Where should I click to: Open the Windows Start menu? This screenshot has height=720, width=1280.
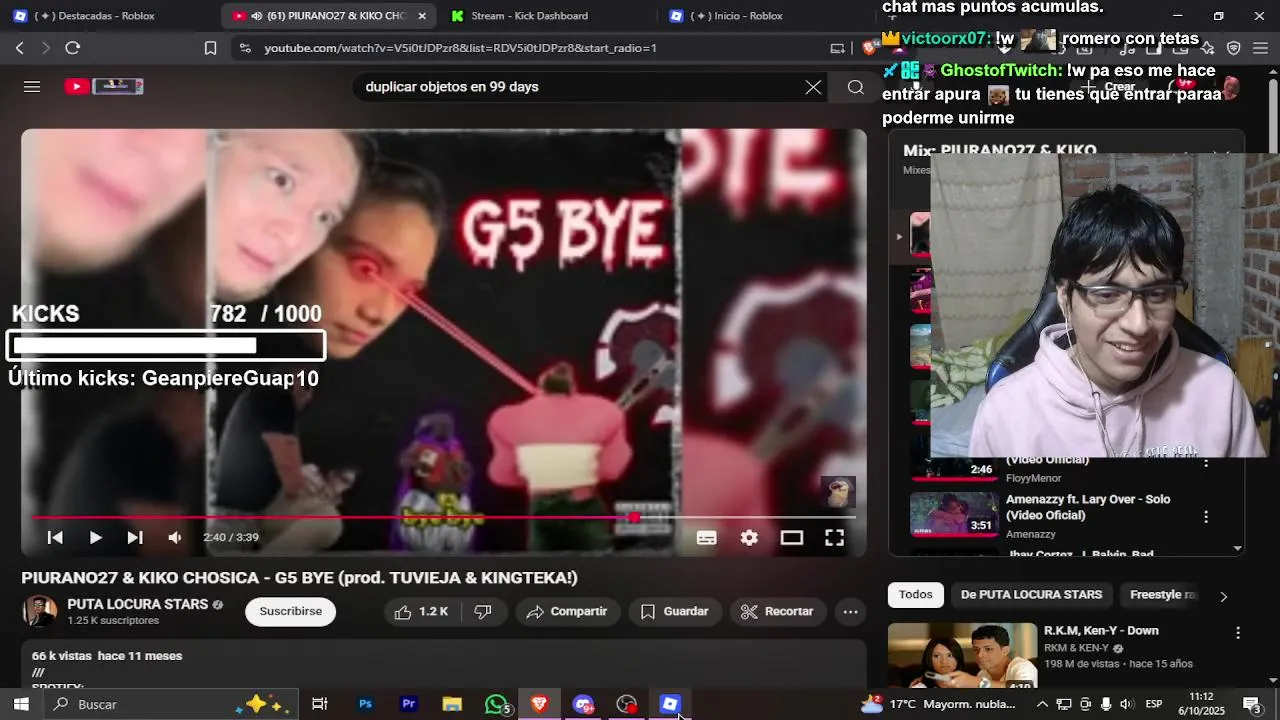pos(20,704)
